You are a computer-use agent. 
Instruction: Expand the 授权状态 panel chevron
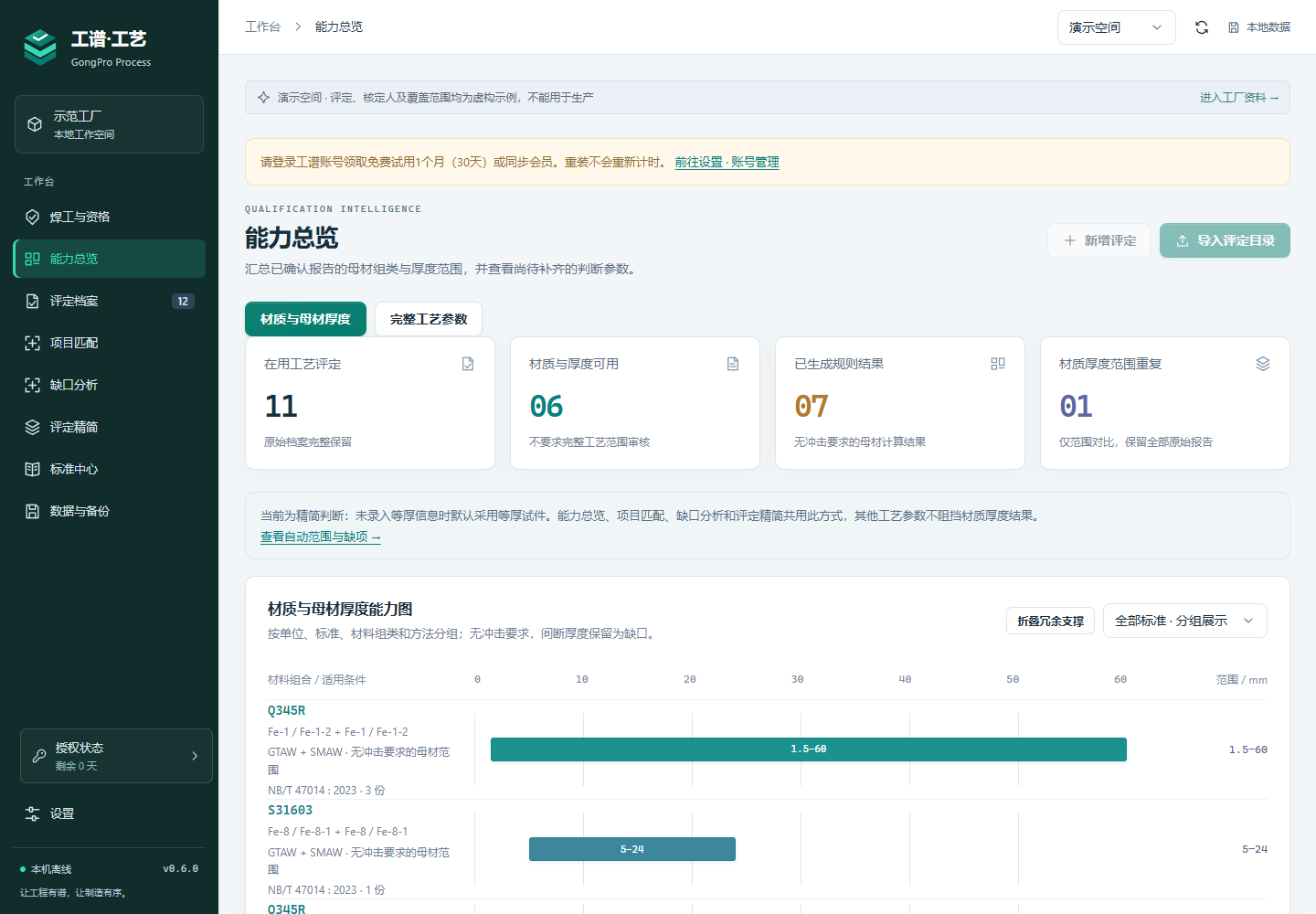(x=195, y=756)
